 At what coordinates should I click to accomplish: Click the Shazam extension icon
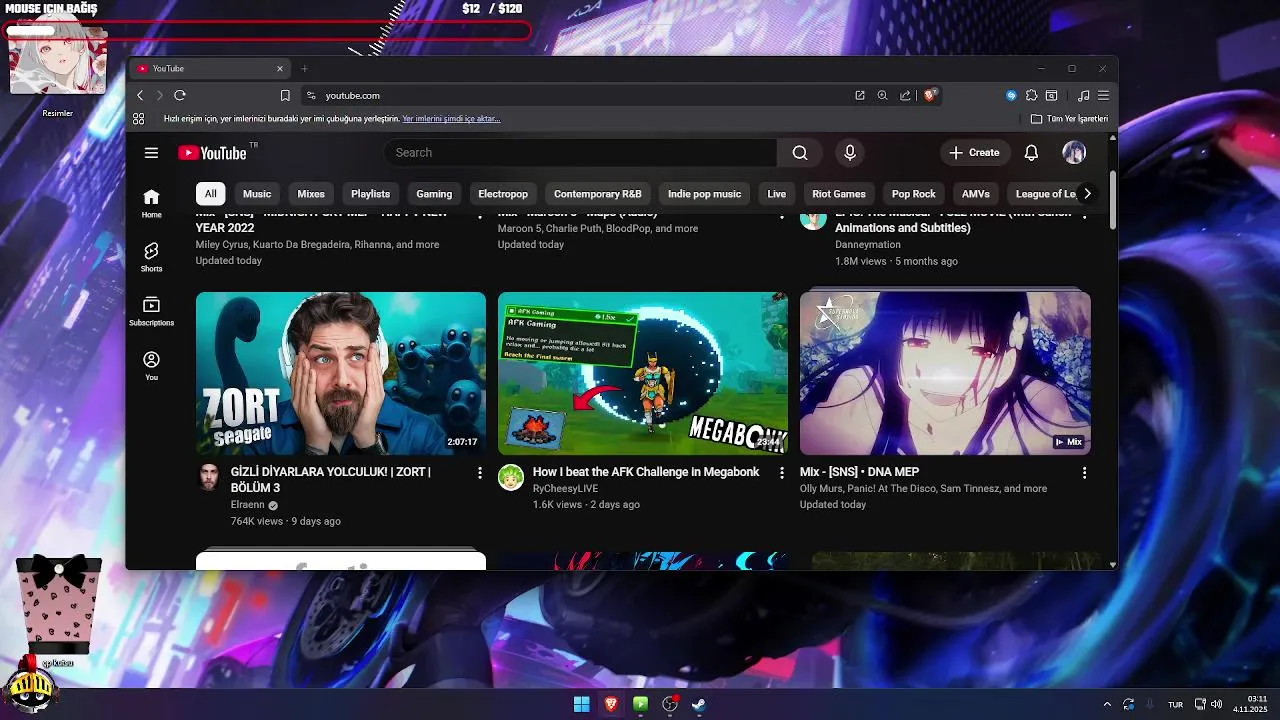click(1011, 95)
